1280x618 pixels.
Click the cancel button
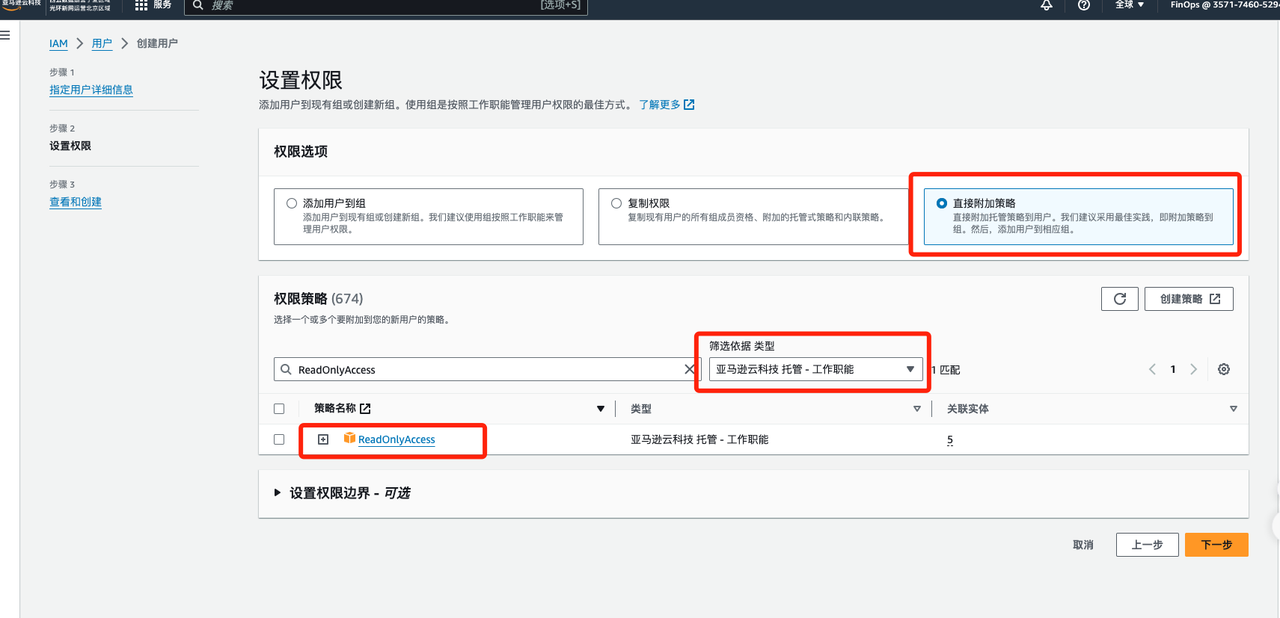coord(1083,545)
